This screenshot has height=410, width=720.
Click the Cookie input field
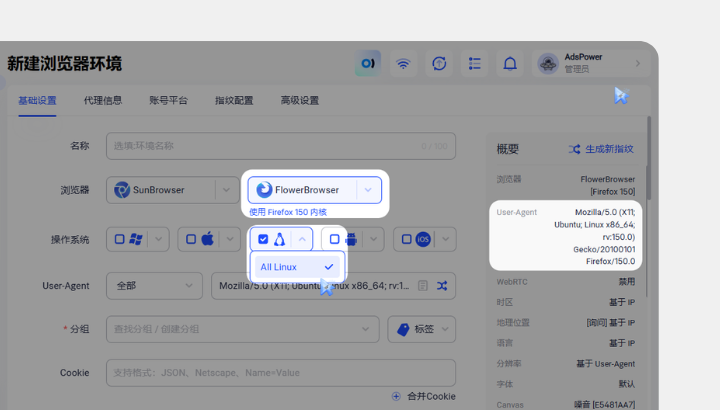click(281, 373)
